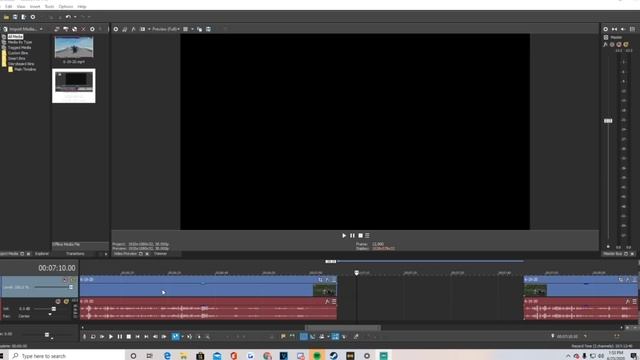Toggle solo on the audio track

[x=66, y=302]
